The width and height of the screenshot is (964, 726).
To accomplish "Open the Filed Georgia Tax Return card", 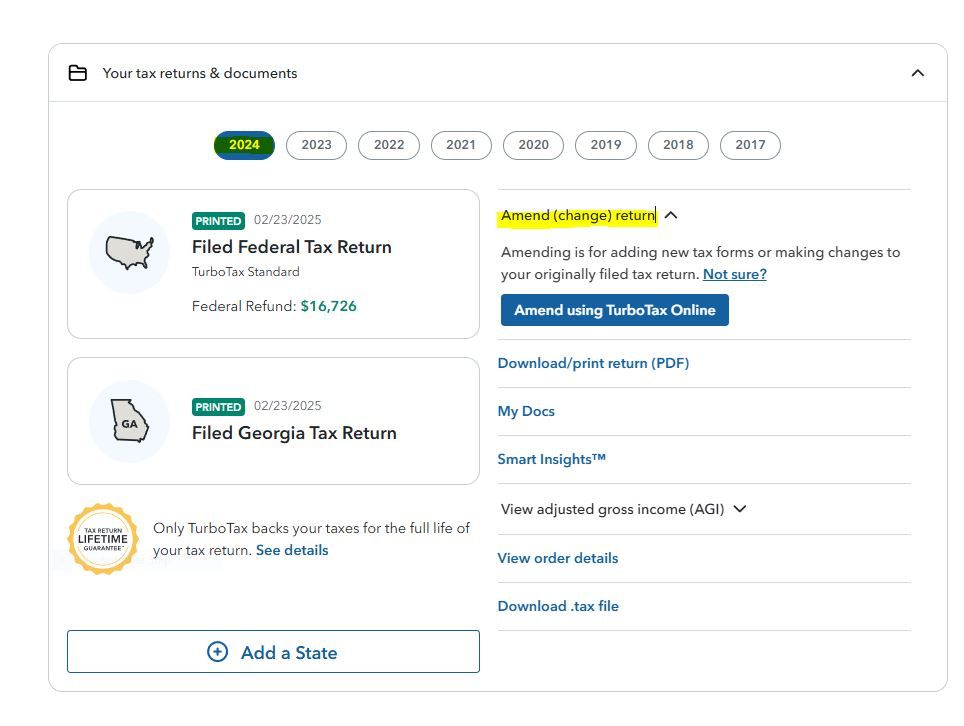I will 274,421.
